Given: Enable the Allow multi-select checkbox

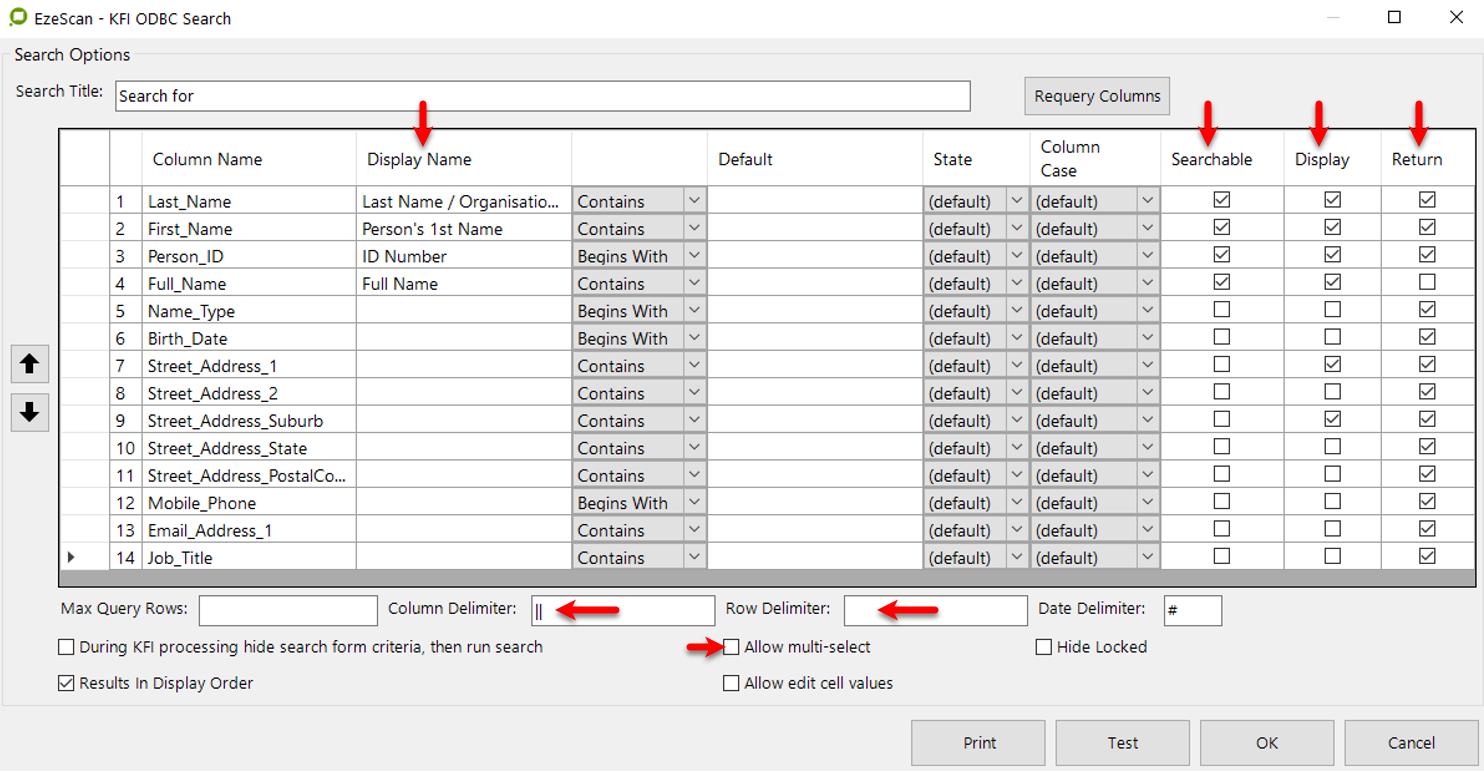Looking at the screenshot, I should point(732,647).
